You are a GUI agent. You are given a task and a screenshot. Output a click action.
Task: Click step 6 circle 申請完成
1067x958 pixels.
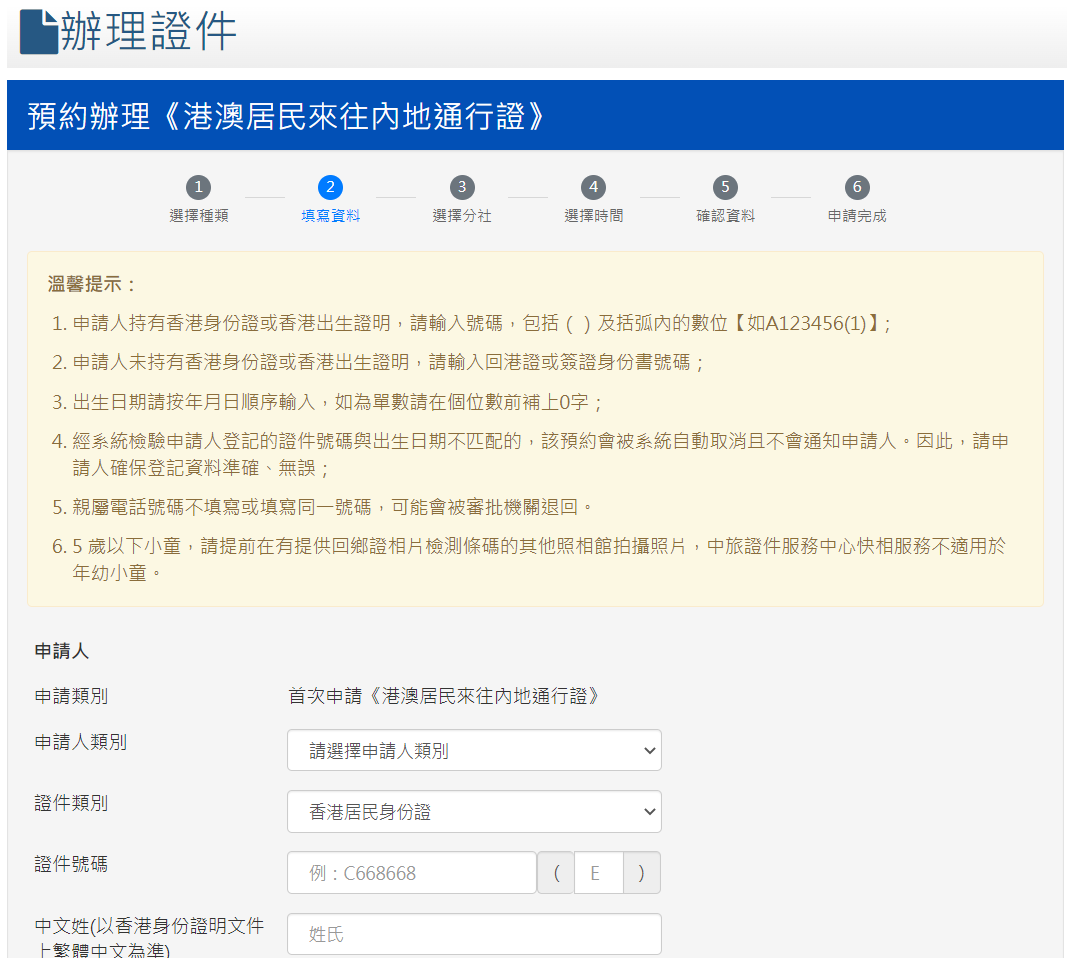pos(856,187)
